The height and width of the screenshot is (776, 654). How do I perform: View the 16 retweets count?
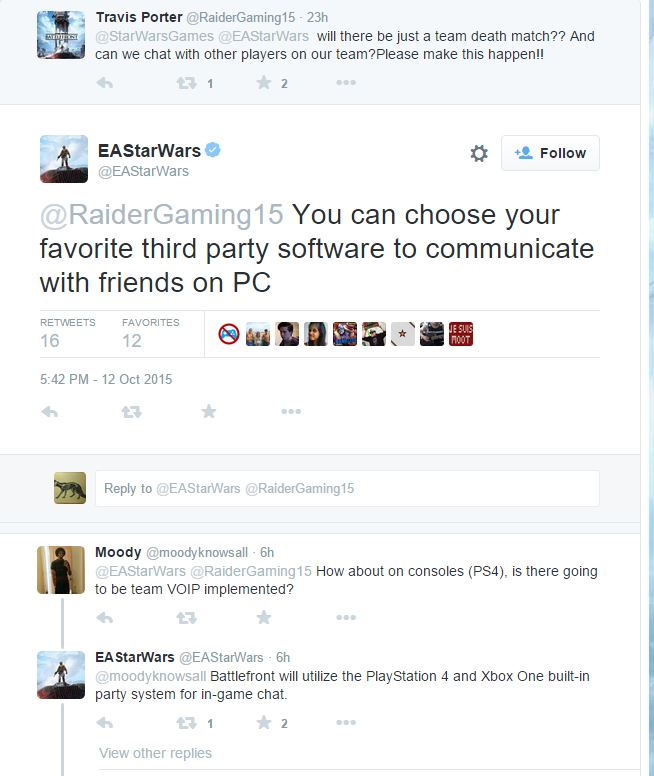coord(50,340)
